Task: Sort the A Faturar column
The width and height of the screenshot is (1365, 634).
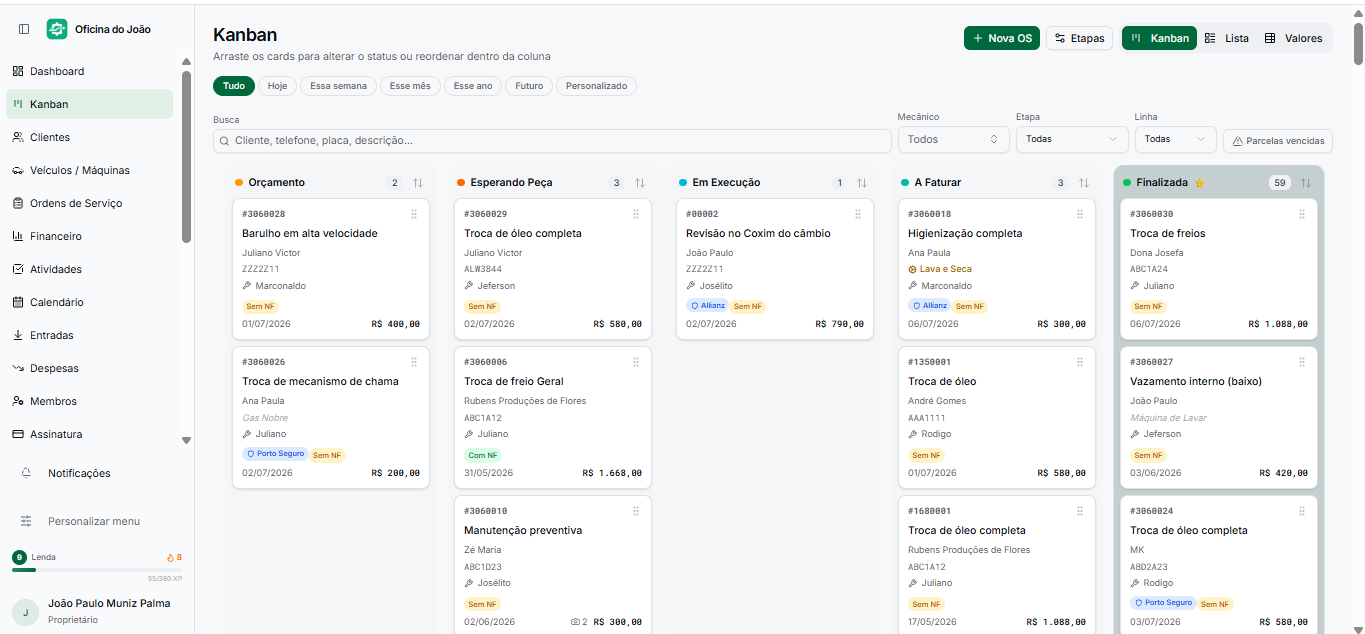Action: point(1084,183)
